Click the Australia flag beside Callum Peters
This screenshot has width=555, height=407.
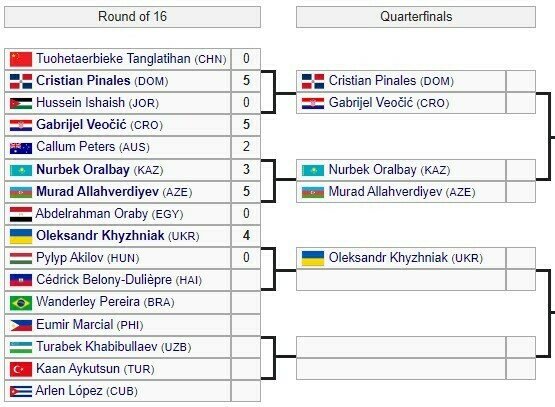[x=21, y=147]
